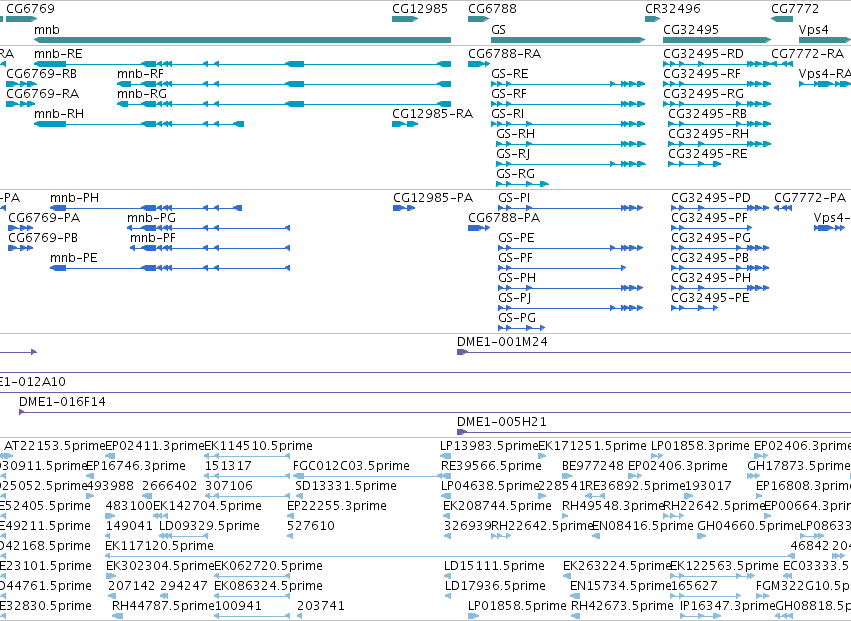Image resolution: width=851 pixels, height=621 pixels.
Task: Open transcript CG32495-RE
Action: tap(694, 164)
